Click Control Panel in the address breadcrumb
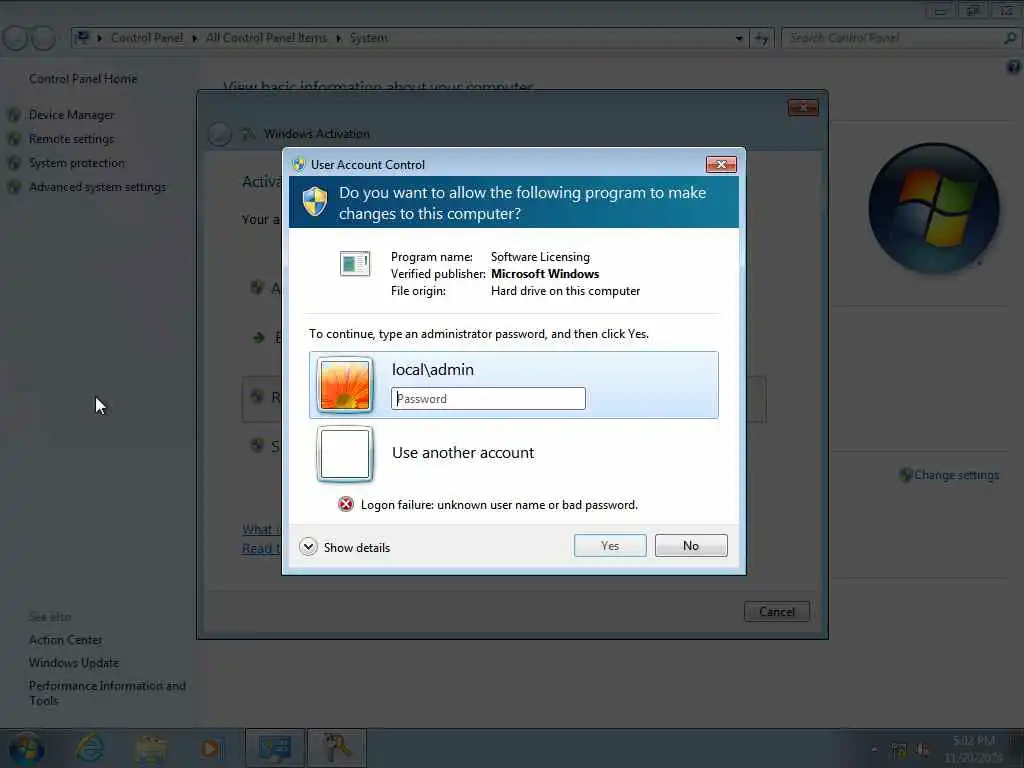This screenshot has width=1024, height=768. (x=147, y=38)
